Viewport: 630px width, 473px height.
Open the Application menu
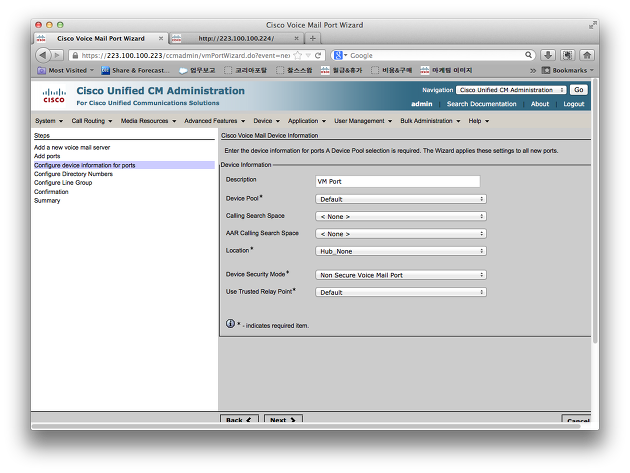(307, 121)
